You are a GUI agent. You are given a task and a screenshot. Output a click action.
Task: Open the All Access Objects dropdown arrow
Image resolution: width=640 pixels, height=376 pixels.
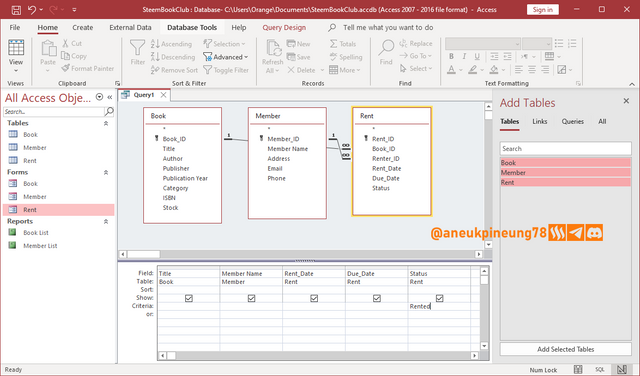tap(99, 97)
